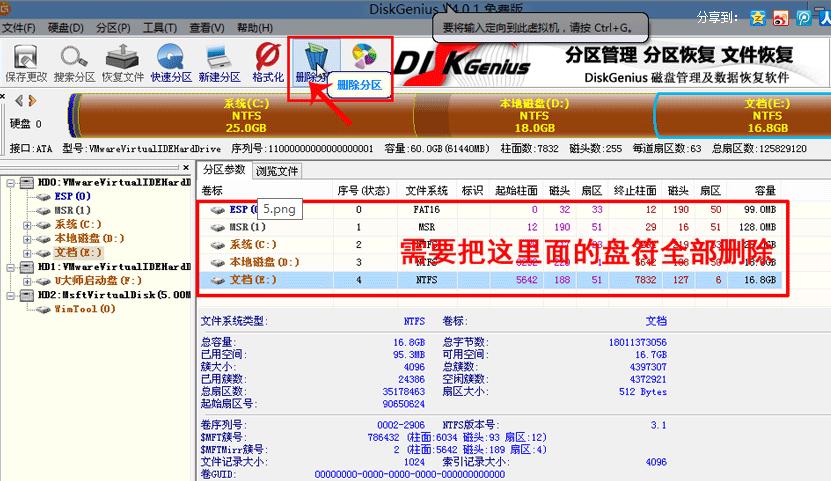
Task: Click the 容量 column header
Action: pyautogui.click(x=765, y=191)
